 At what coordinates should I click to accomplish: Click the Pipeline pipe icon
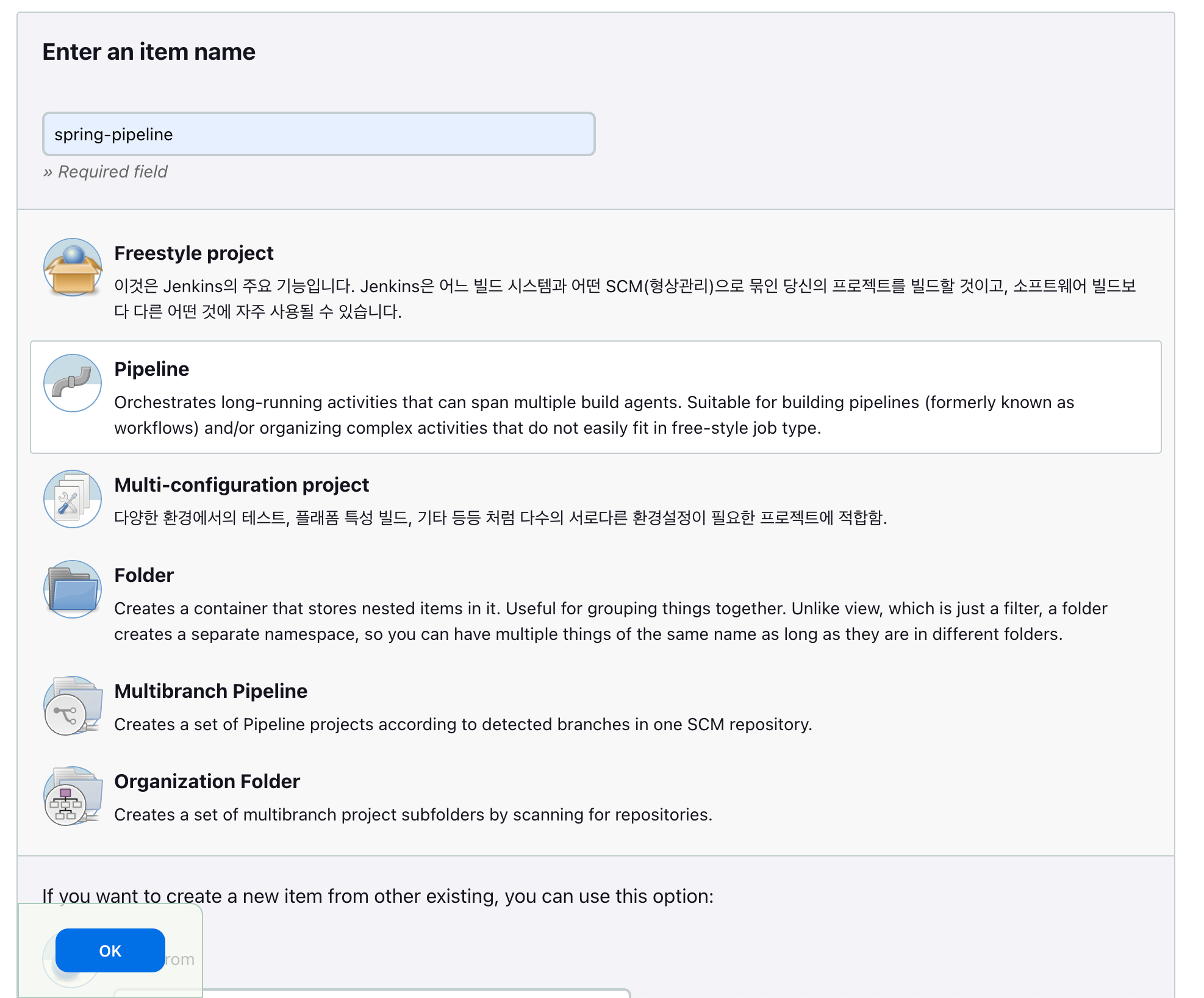73,383
